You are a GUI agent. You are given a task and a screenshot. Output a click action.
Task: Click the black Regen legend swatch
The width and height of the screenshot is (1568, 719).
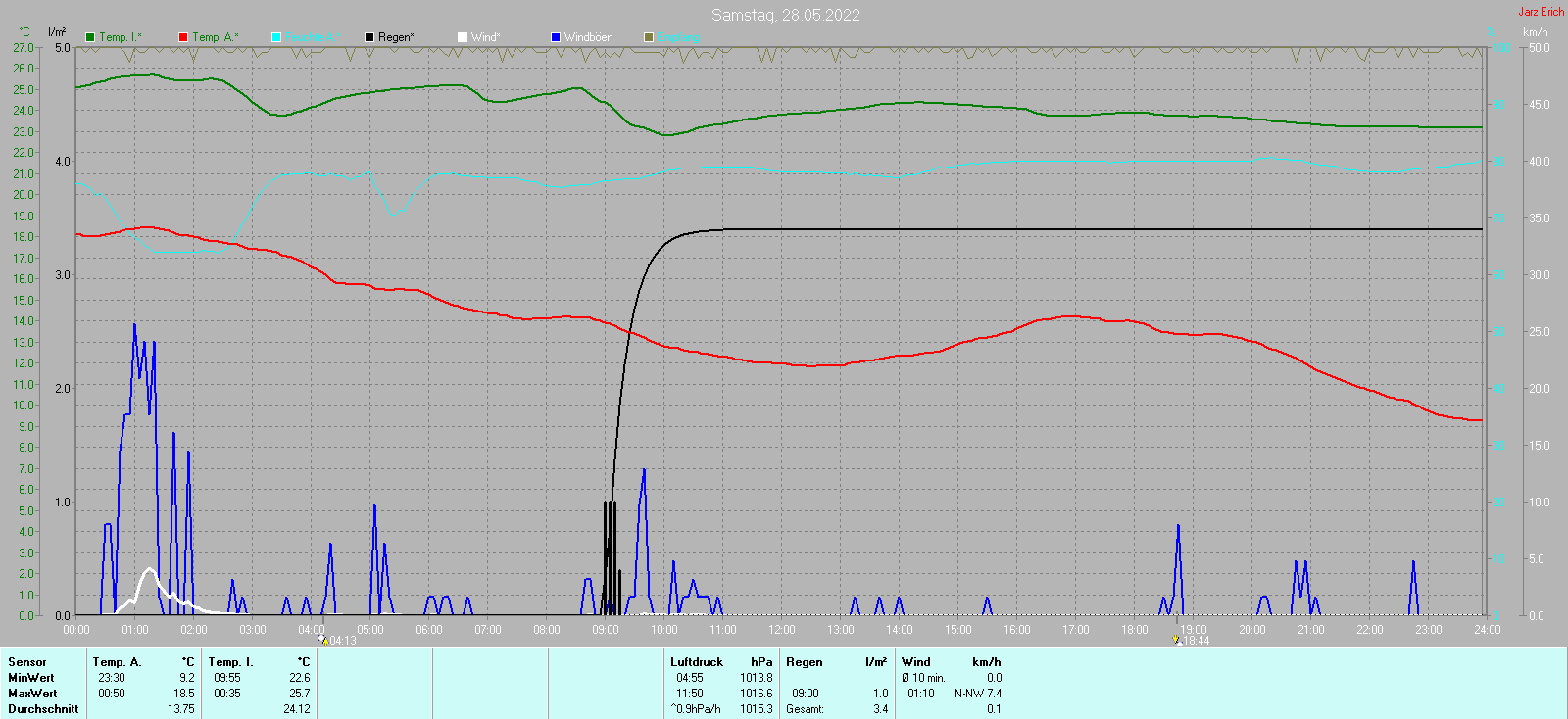(369, 37)
